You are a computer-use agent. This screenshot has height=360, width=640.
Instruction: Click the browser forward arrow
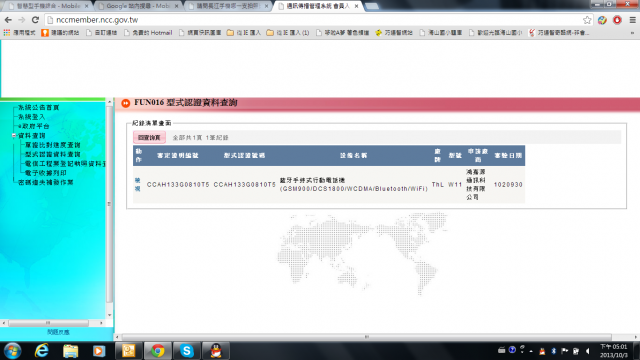pyautogui.click(x=22, y=20)
